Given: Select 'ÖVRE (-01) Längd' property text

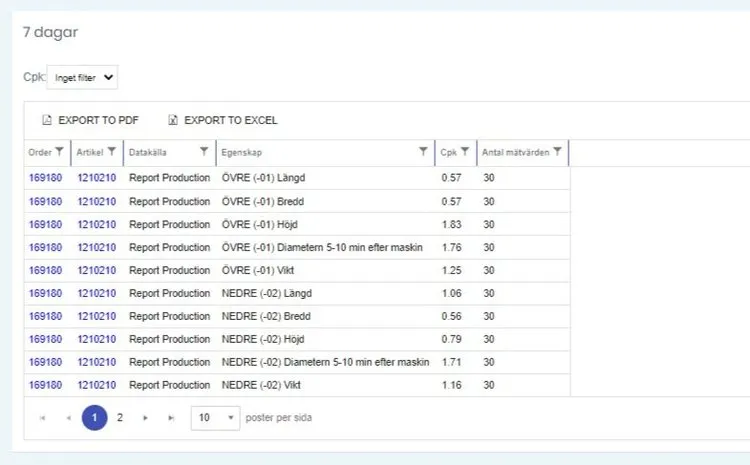Looking at the screenshot, I should 264,178.
